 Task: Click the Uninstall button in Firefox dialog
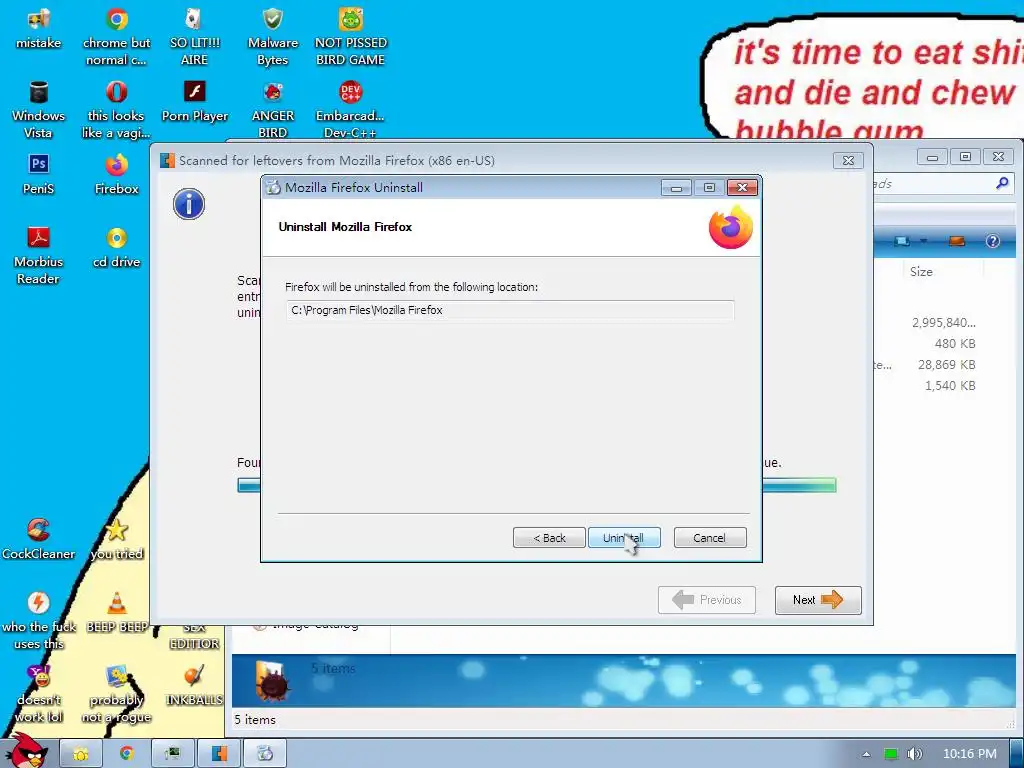624,538
